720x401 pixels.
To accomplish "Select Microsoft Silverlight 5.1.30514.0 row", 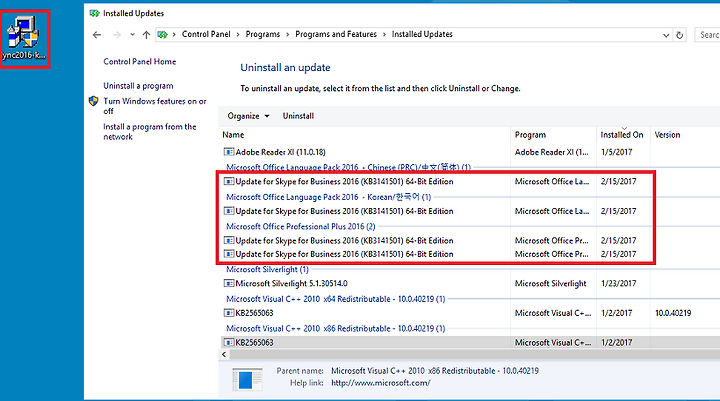I will (468, 284).
